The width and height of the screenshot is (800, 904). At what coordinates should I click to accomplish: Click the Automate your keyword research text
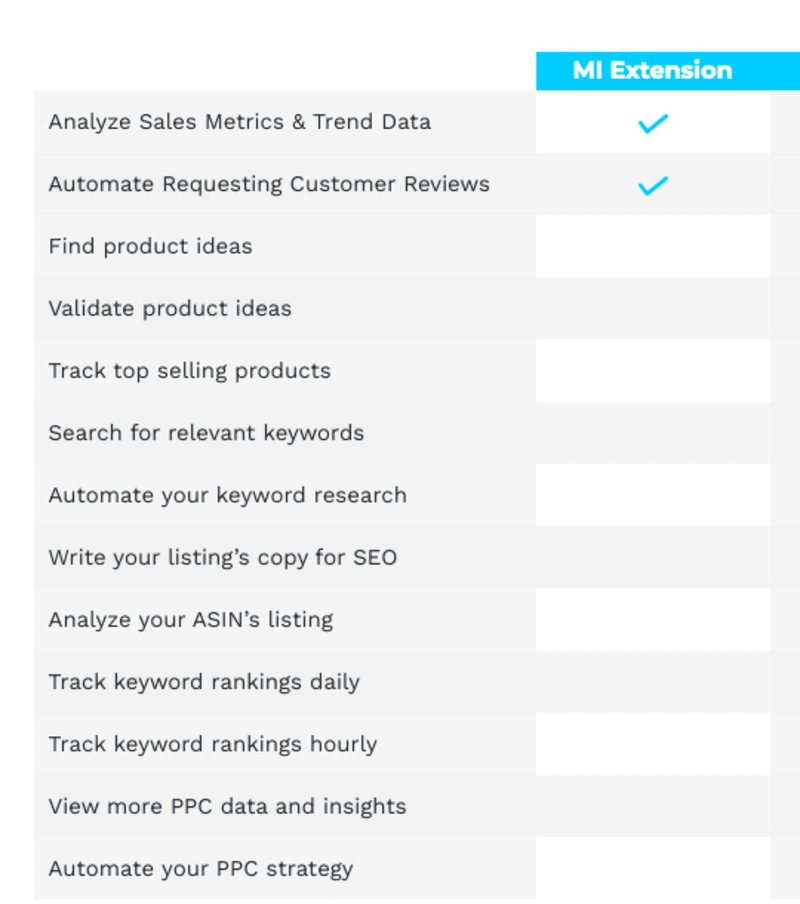click(x=227, y=495)
